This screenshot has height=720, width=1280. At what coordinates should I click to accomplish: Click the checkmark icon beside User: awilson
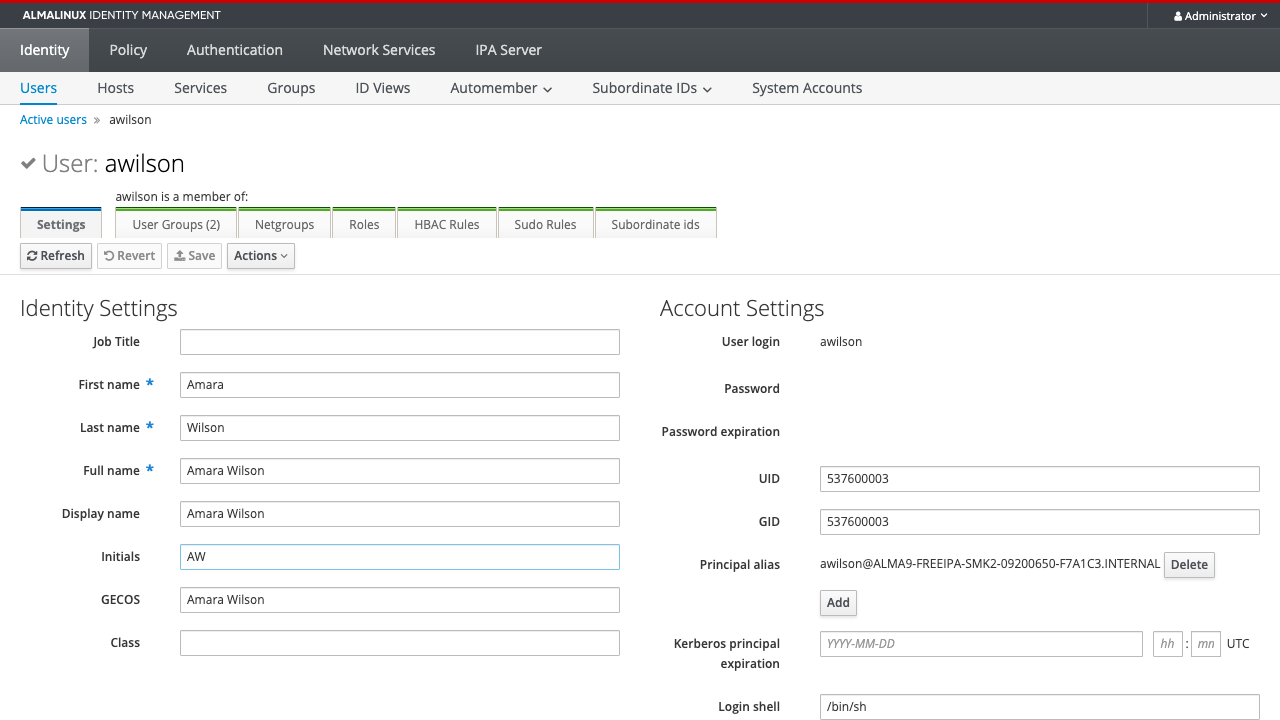pyautogui.click(x=28, y=163)
